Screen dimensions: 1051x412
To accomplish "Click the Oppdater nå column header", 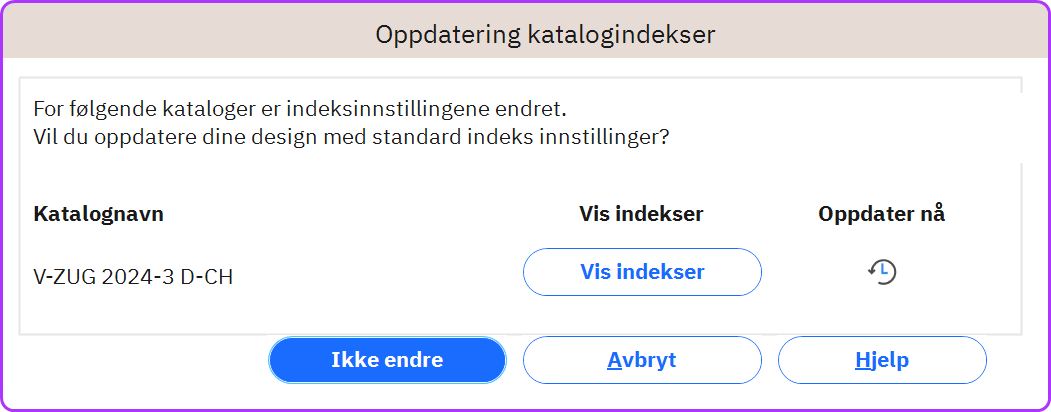I will coord(881,214).
